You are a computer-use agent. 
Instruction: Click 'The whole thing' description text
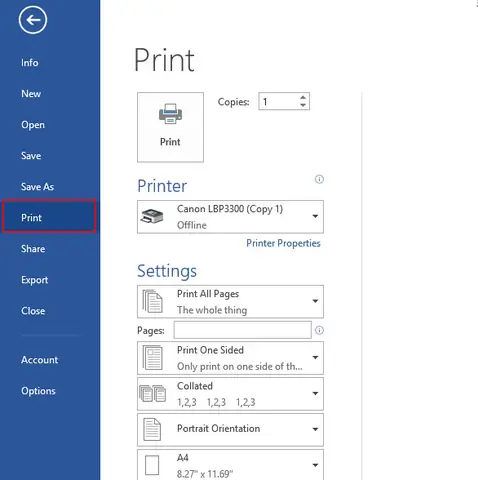pyautogui.click(x=212, y=310)
